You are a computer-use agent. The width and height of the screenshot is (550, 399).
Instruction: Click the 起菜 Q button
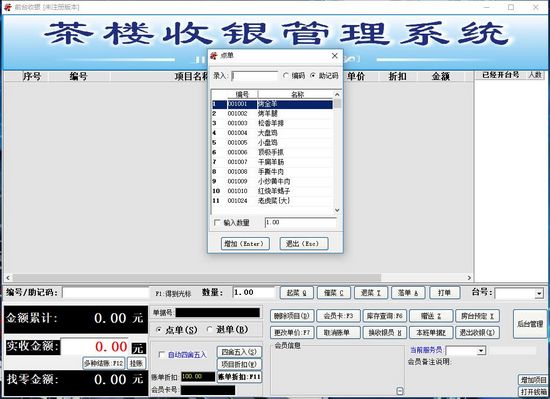coord(297,293)
